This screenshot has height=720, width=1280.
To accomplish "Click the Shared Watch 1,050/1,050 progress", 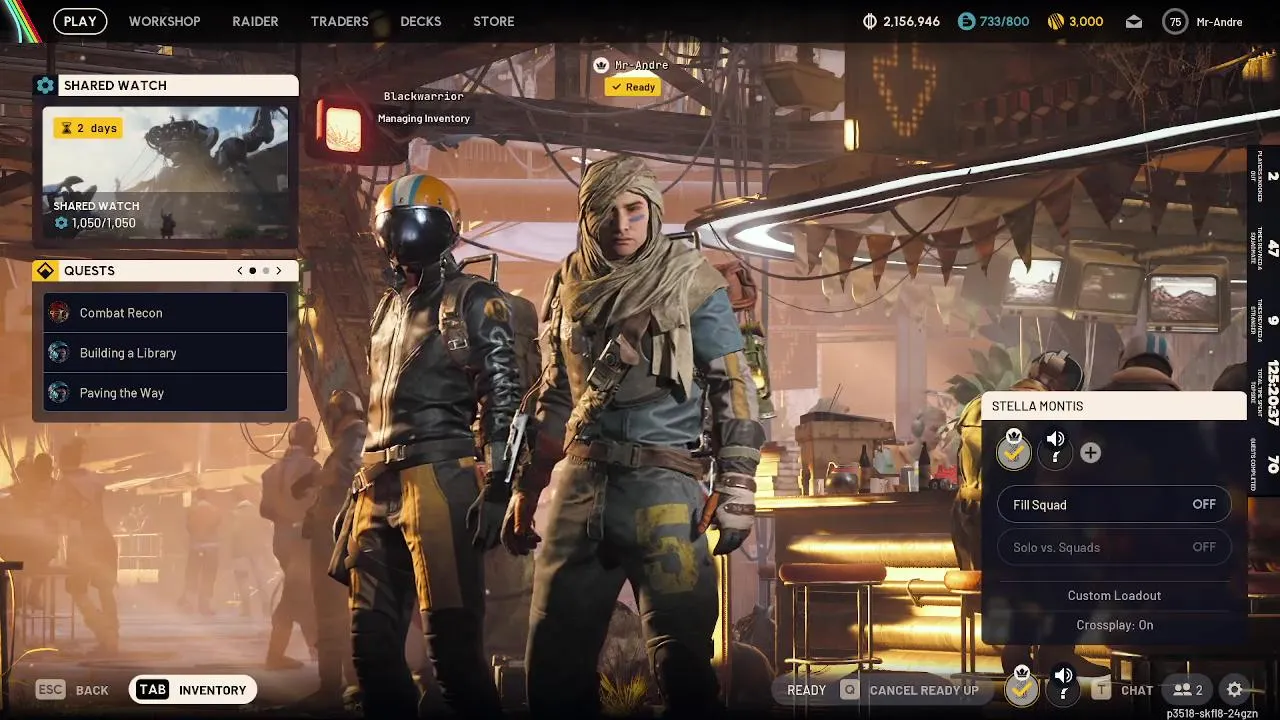I will [96, 223].
